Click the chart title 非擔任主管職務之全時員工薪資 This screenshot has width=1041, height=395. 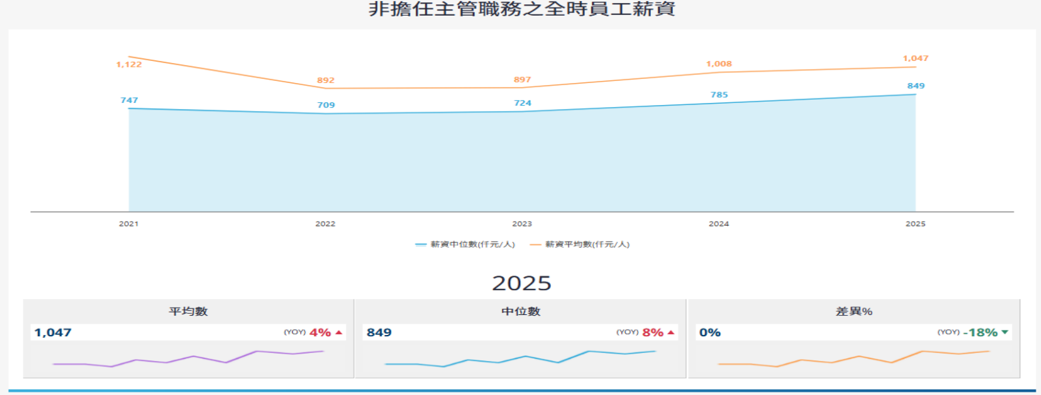tap(521, 10)
